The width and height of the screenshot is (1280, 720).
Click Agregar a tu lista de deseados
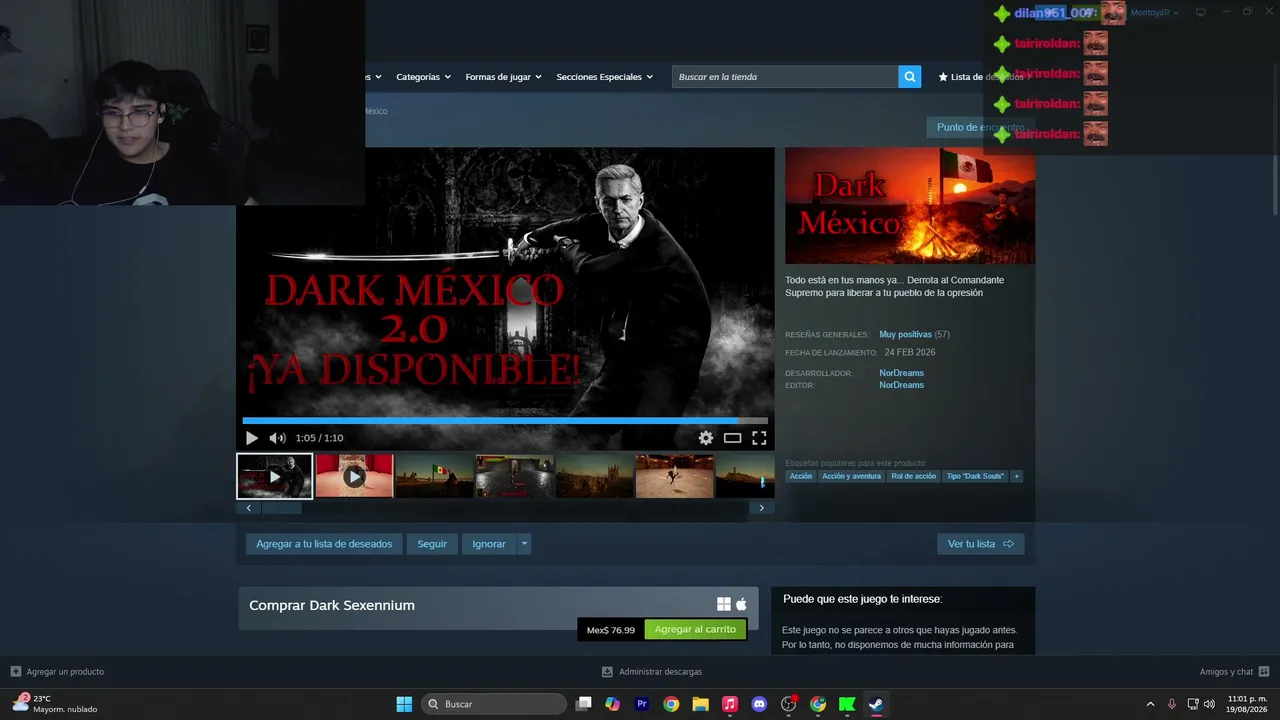pos(324,544)
